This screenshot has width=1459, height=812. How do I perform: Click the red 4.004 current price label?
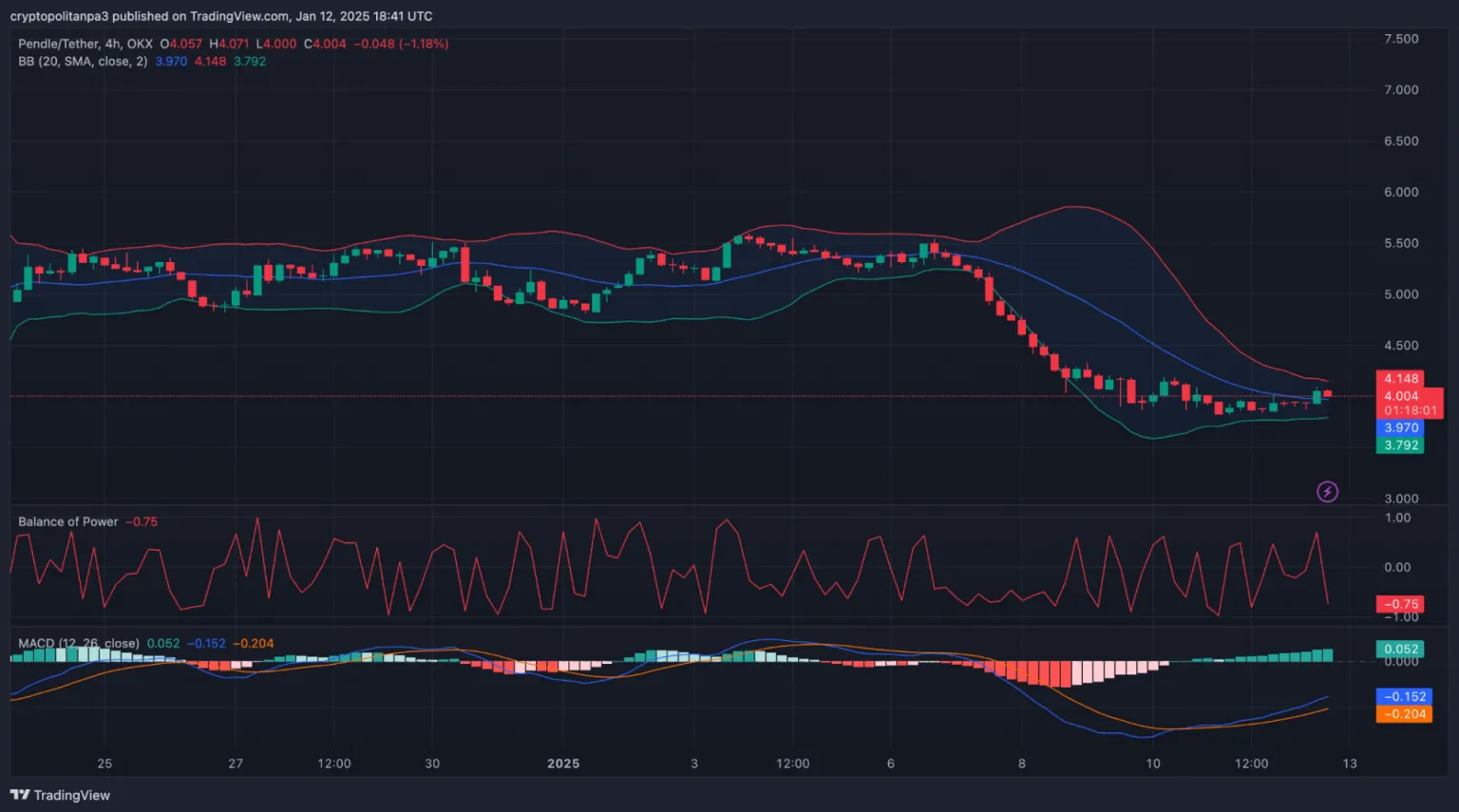(x=1402, y=396)
